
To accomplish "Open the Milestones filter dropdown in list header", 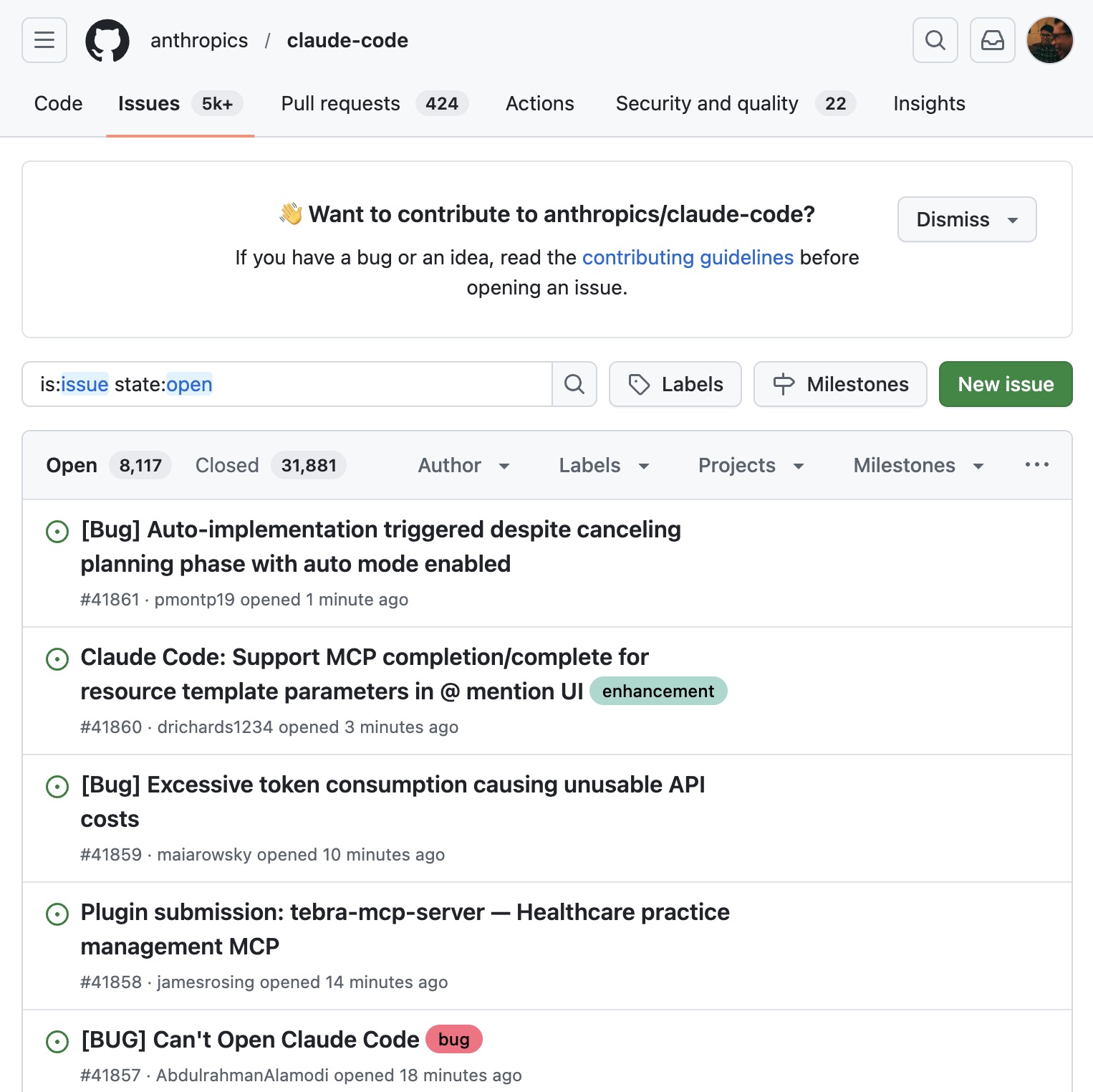I will point(918,466).
